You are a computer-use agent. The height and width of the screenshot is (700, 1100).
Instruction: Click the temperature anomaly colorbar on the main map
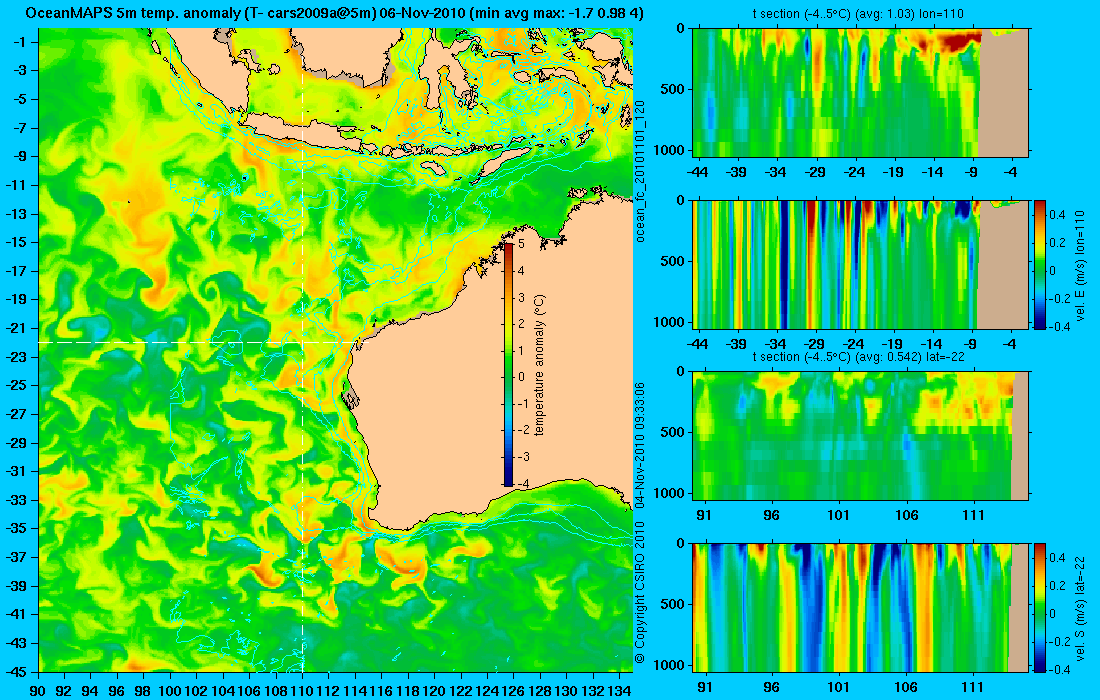point(508,364)
